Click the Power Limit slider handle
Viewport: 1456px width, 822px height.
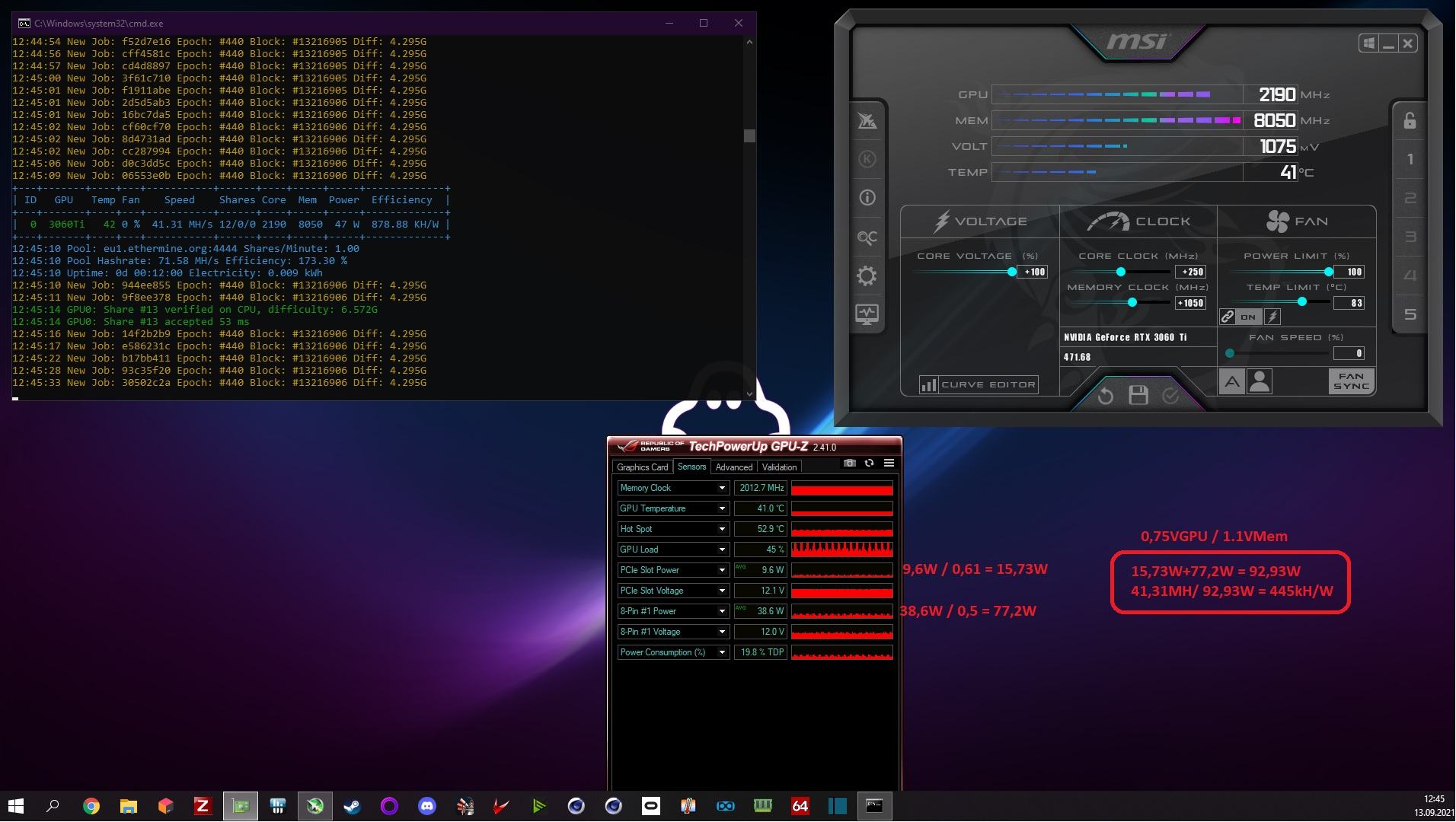[1329, 272]
